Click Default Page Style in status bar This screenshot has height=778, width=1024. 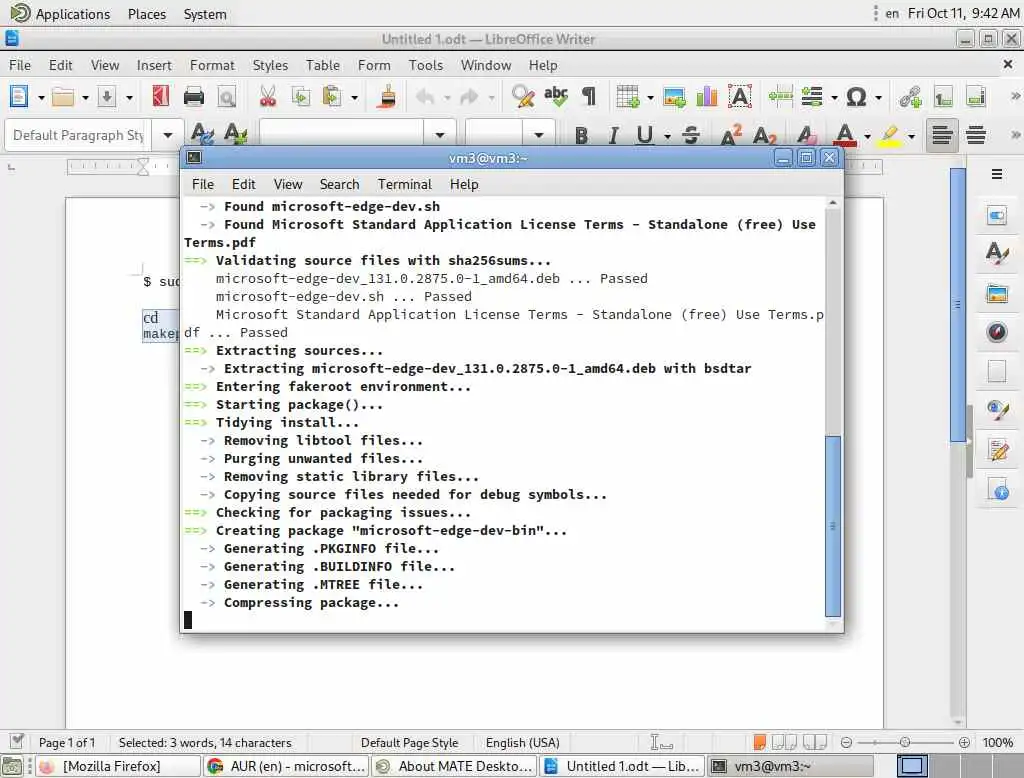coord(409,743)
